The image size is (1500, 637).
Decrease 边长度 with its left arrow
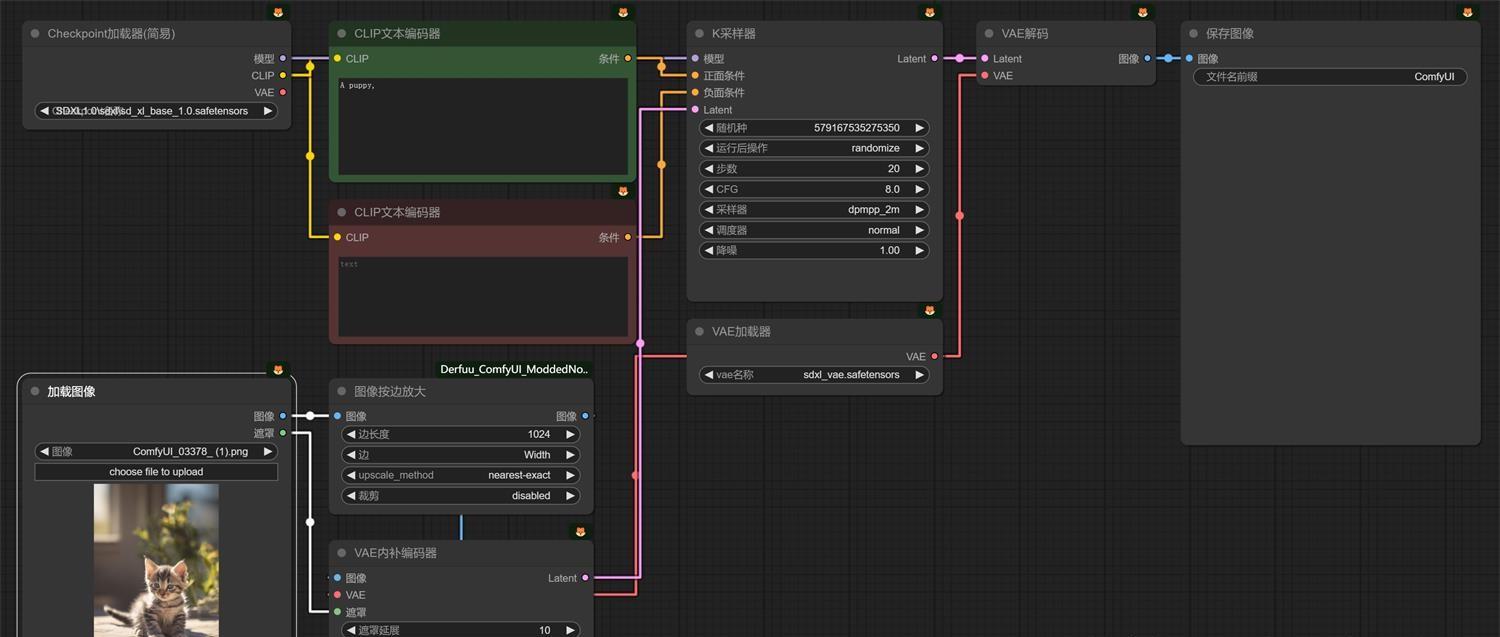click(350, 434)
